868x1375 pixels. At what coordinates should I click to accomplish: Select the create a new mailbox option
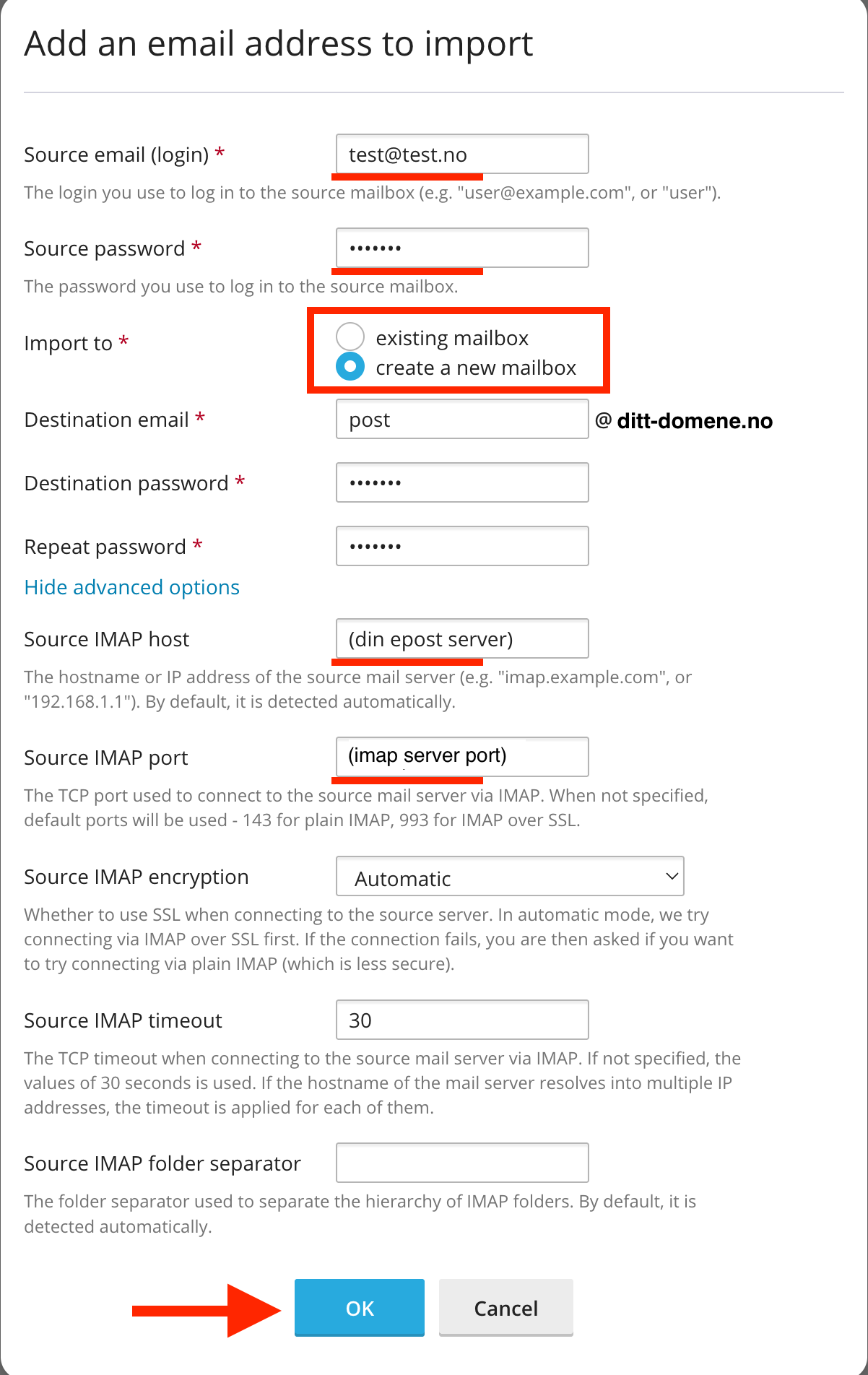350,366
